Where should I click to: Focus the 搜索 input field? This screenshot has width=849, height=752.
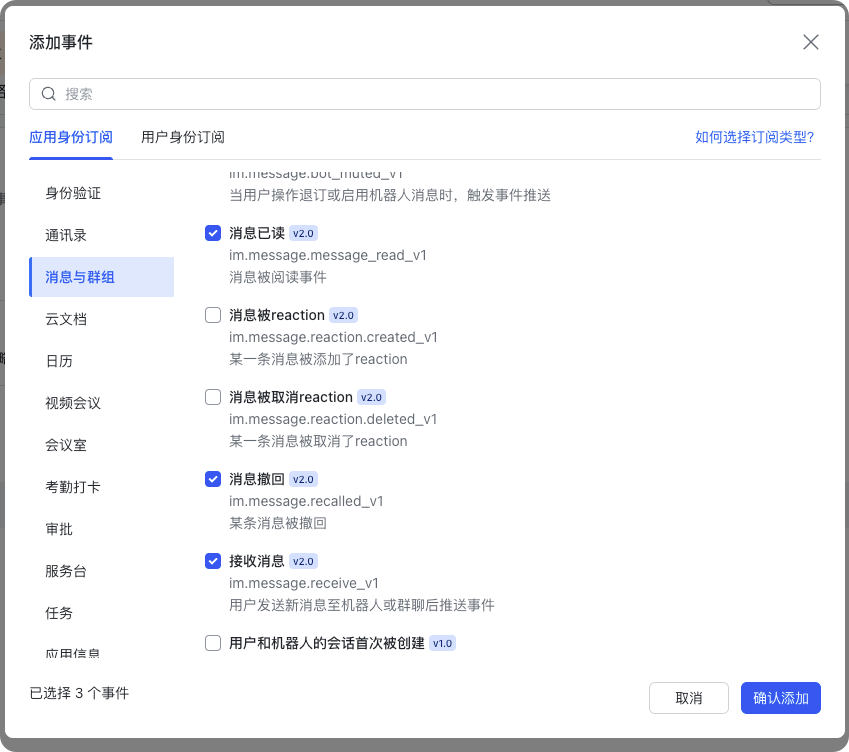[x=430, y=94]
